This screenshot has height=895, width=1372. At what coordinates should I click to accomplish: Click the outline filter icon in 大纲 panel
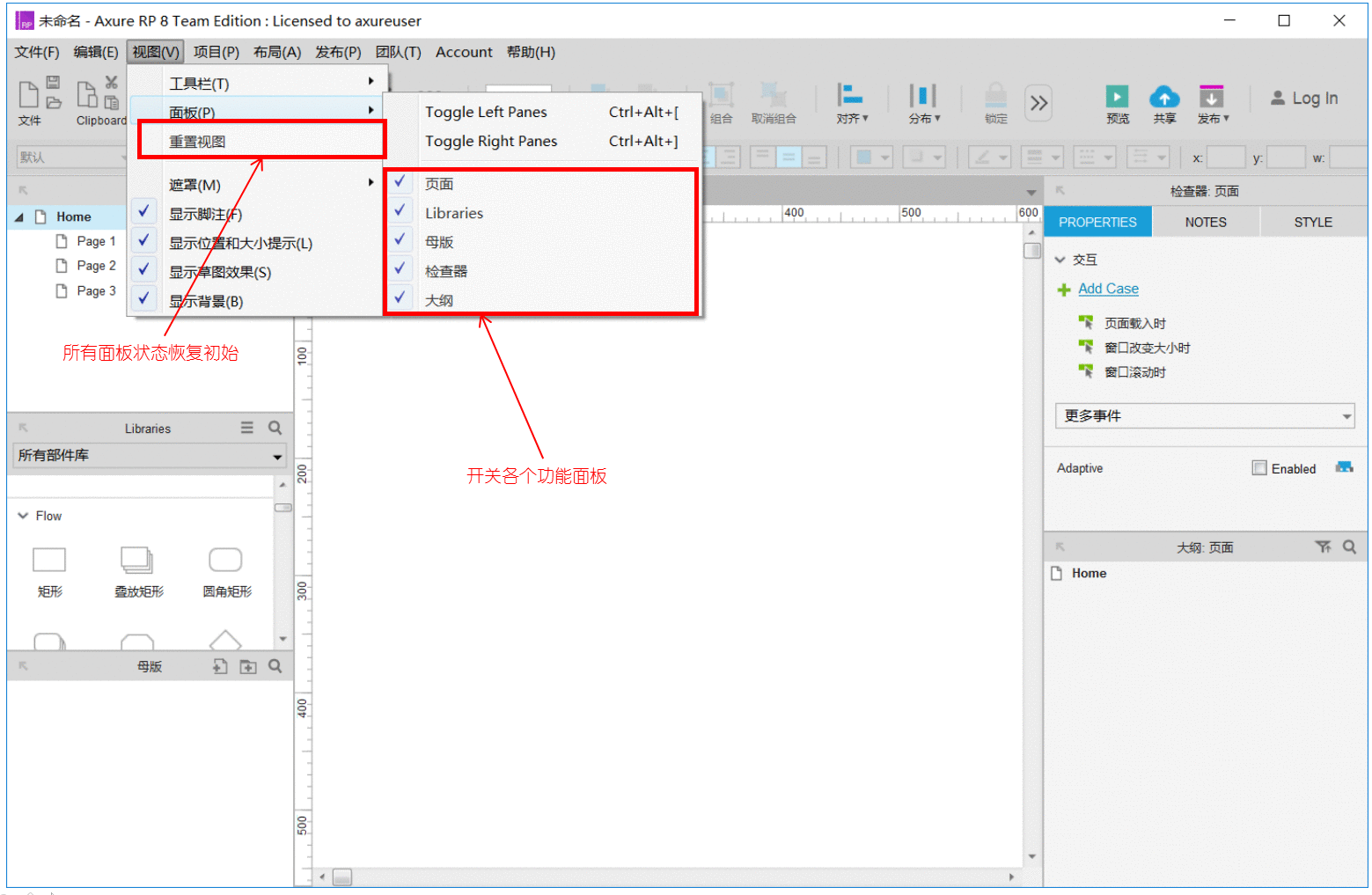pos(1323,547)
